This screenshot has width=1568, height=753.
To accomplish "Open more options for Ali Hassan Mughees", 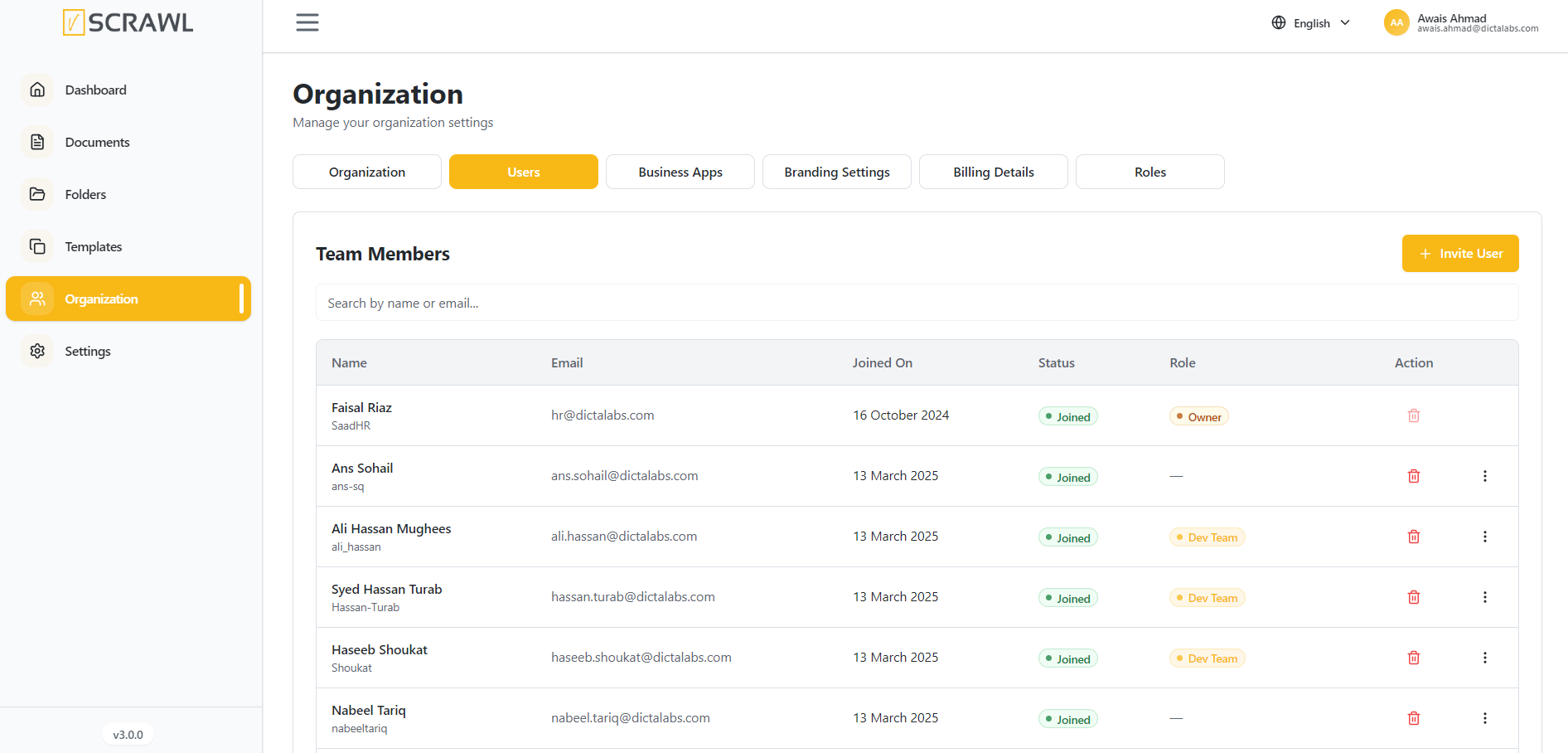I will click(x=1485, y=537).
